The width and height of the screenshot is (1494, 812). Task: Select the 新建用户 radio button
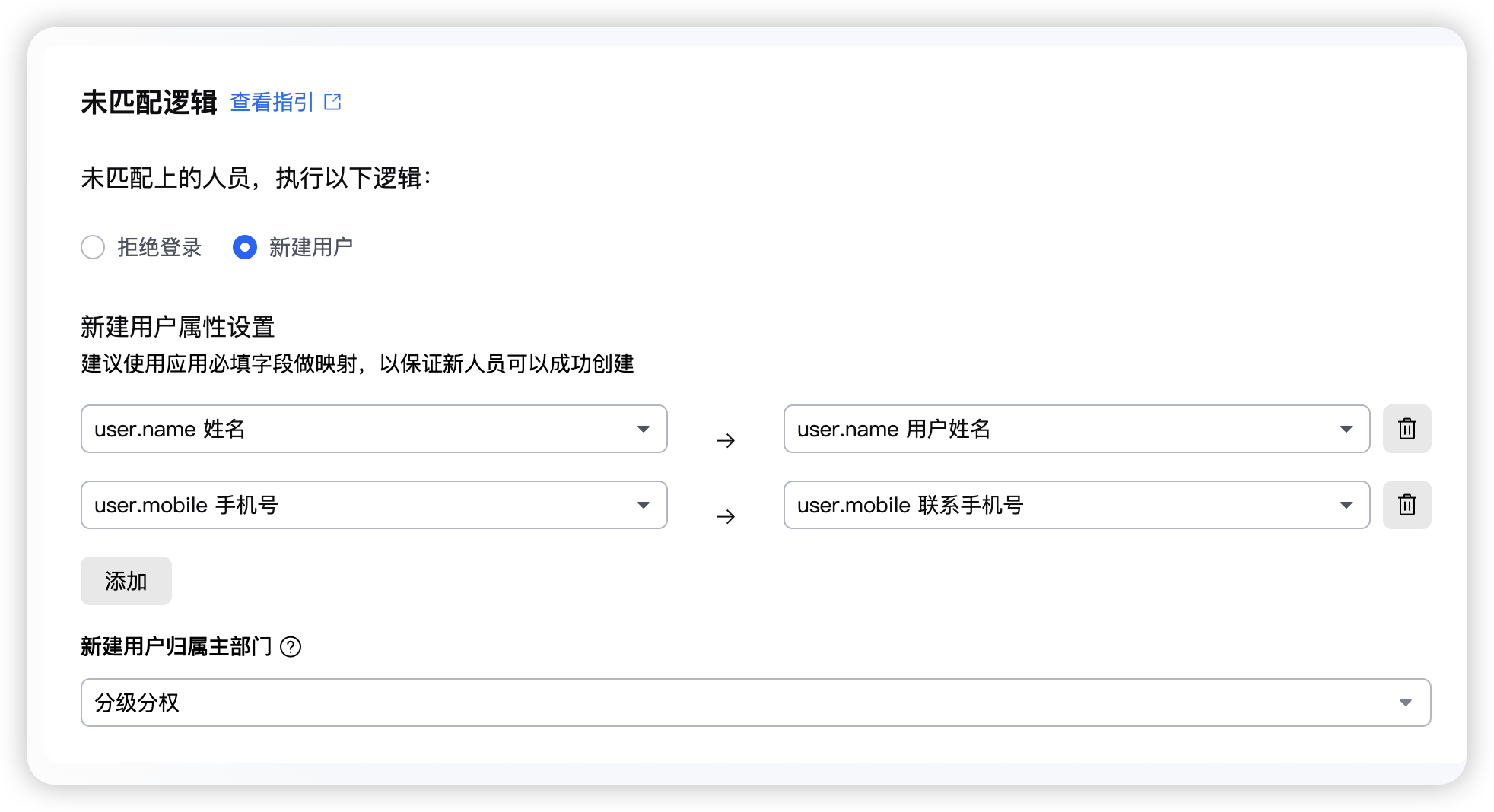245,247
